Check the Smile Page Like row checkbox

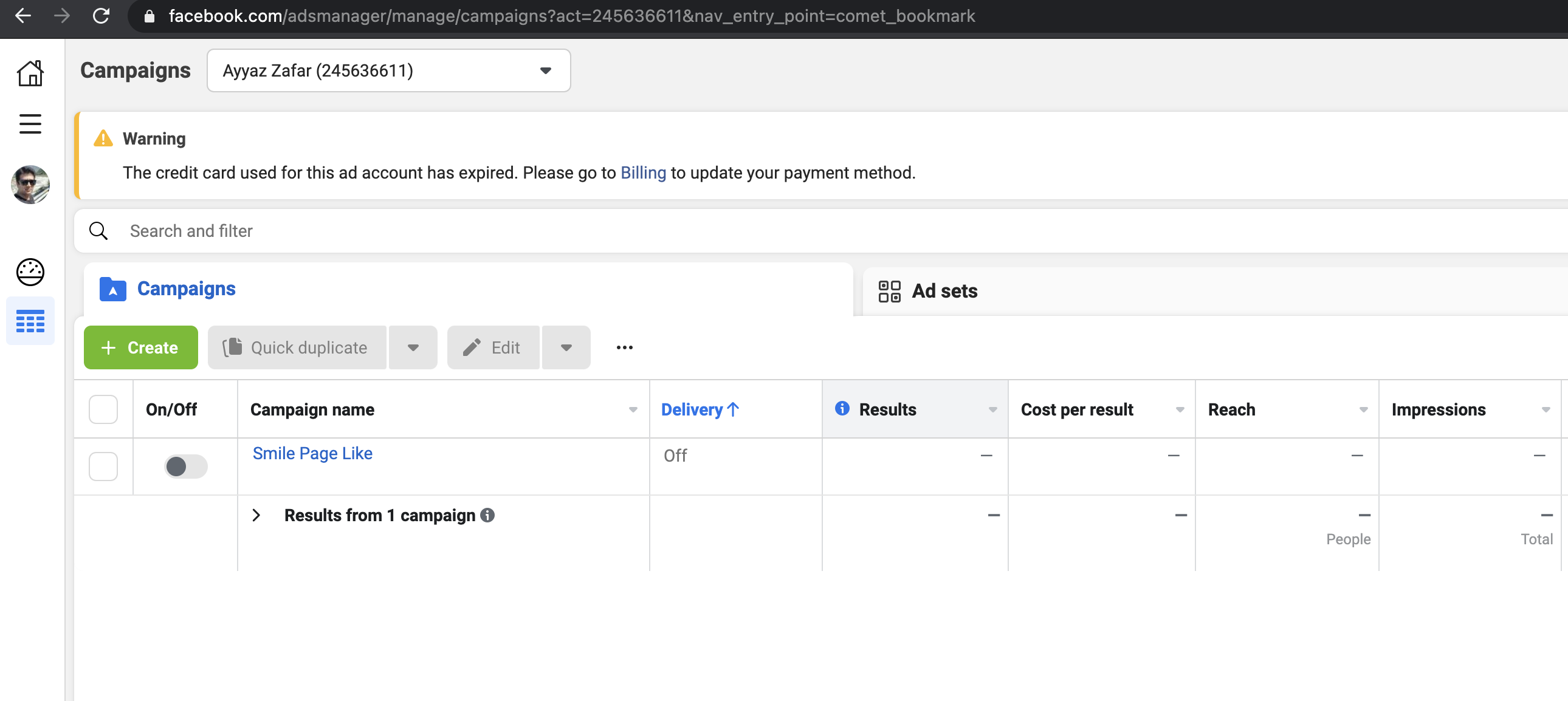(103, 467)
